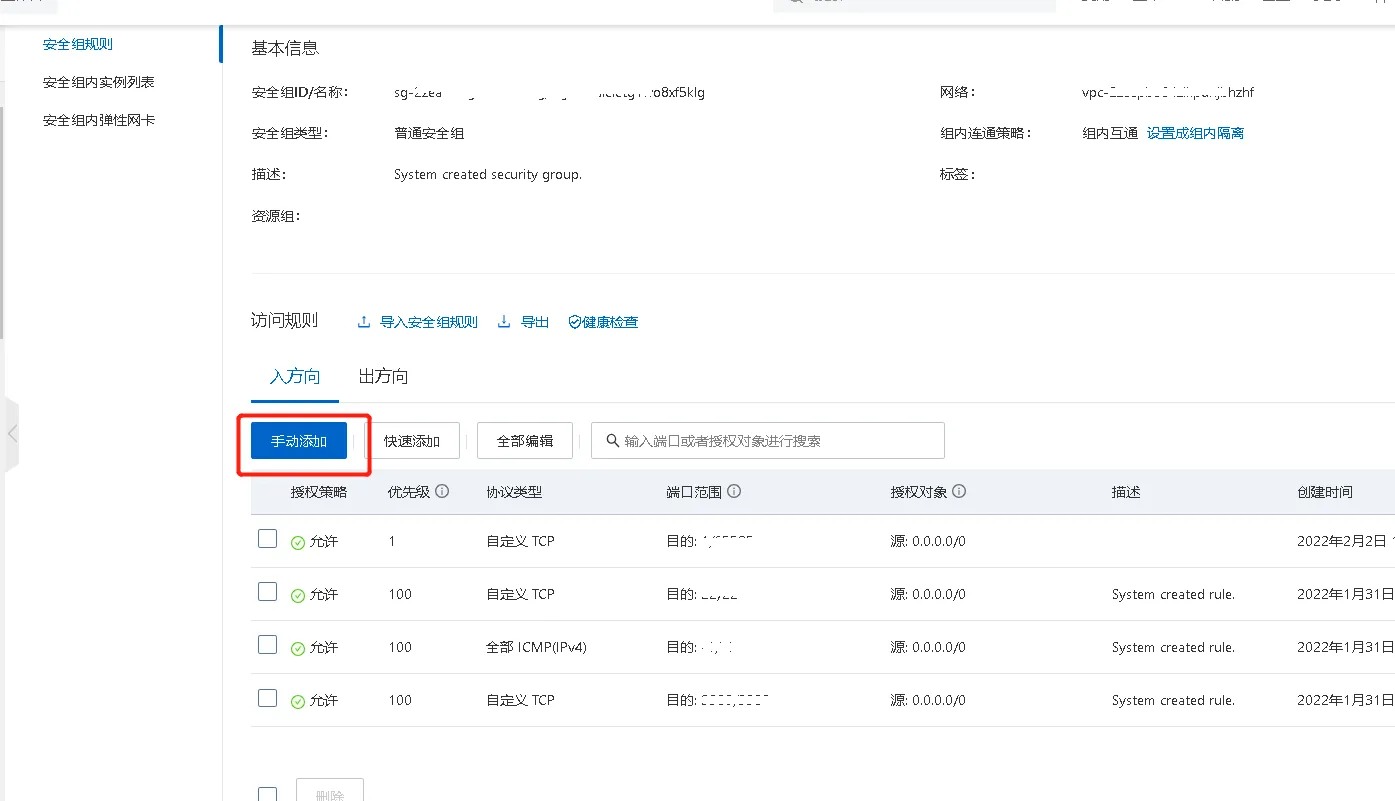
Task: Open 安全组规则 in the sidebar
Action: [x=78, y=45]
